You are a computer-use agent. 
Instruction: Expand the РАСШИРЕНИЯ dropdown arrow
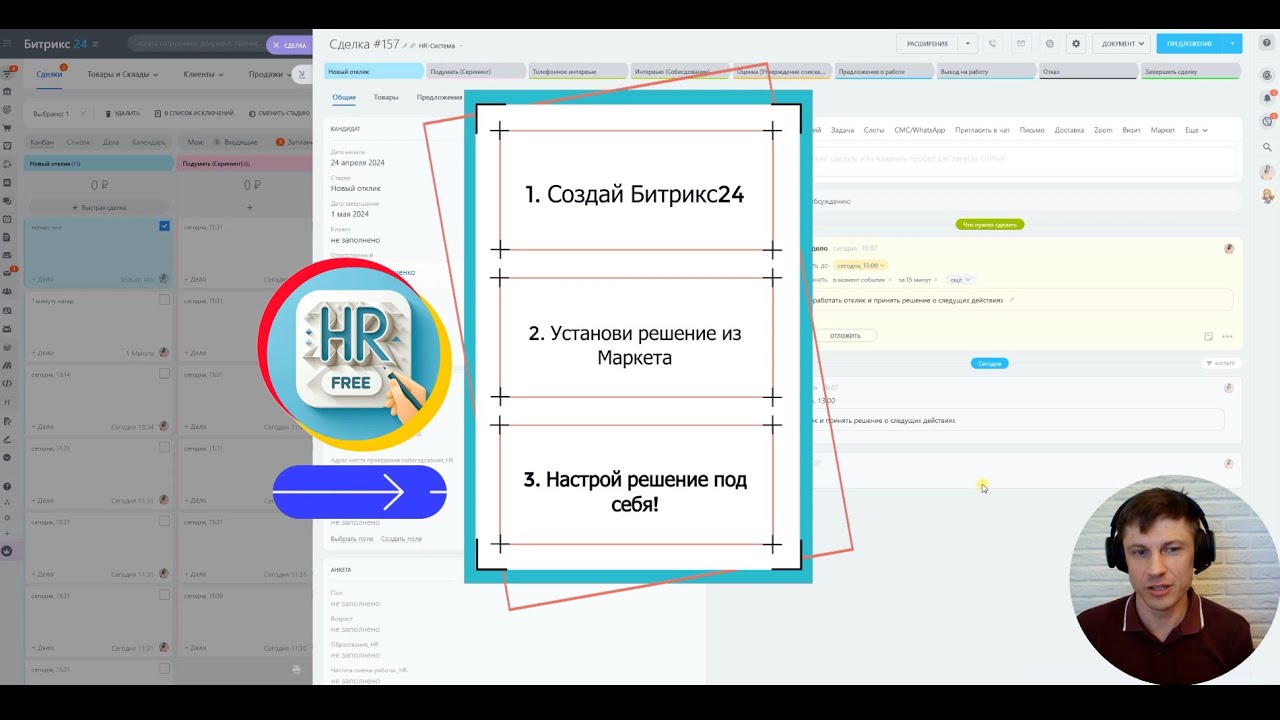(967, 44)
